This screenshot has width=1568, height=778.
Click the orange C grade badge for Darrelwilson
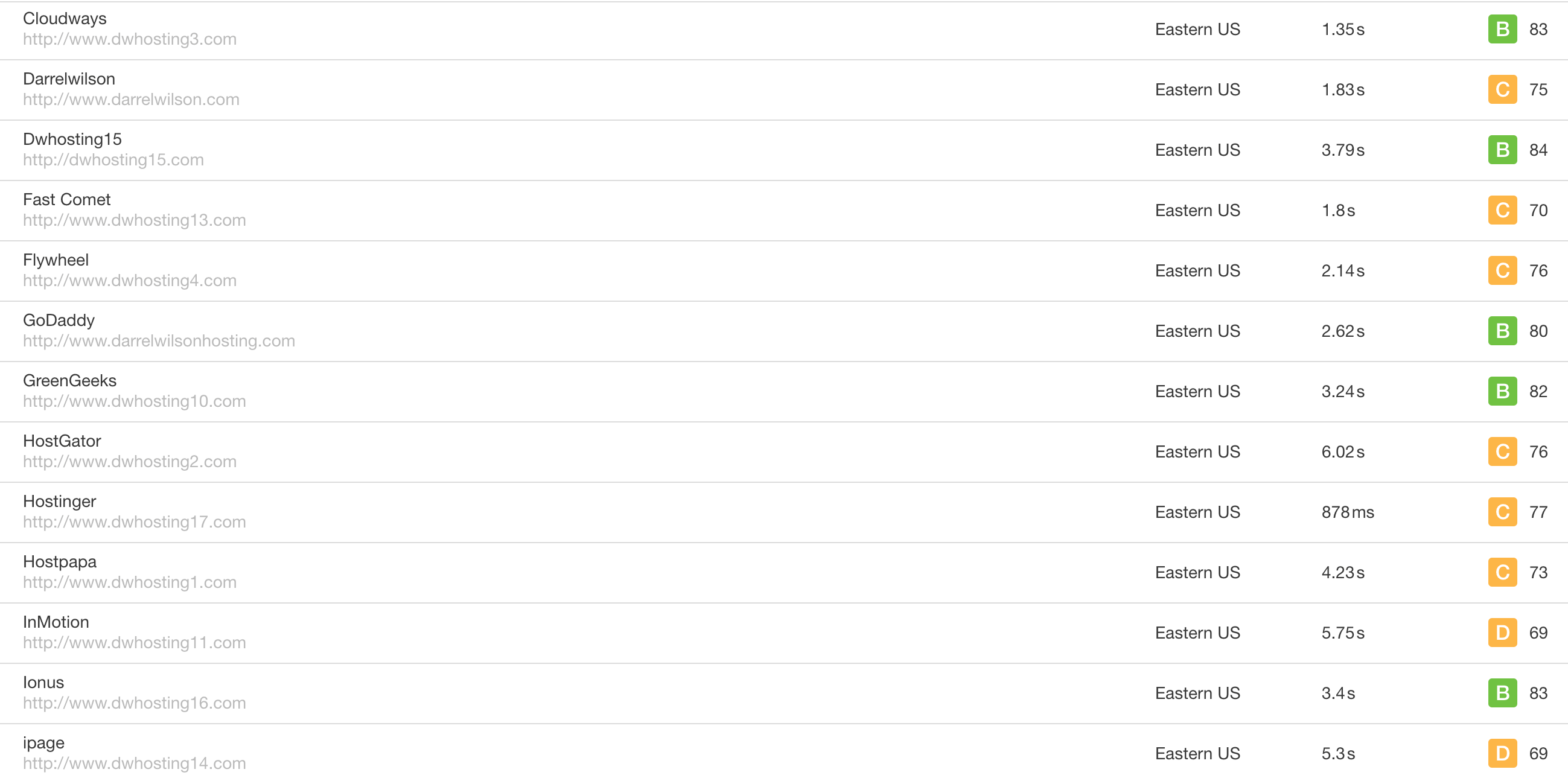[x=1502, y=89]
